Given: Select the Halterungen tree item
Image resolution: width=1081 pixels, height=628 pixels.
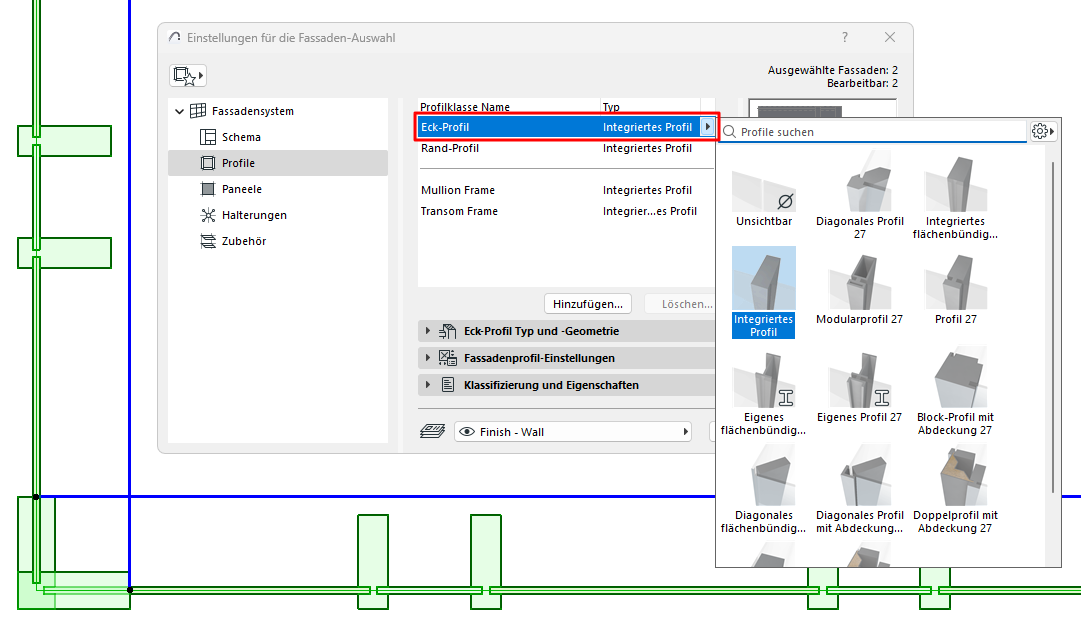Looking at the screenshot, I should (x=254, y=215).
